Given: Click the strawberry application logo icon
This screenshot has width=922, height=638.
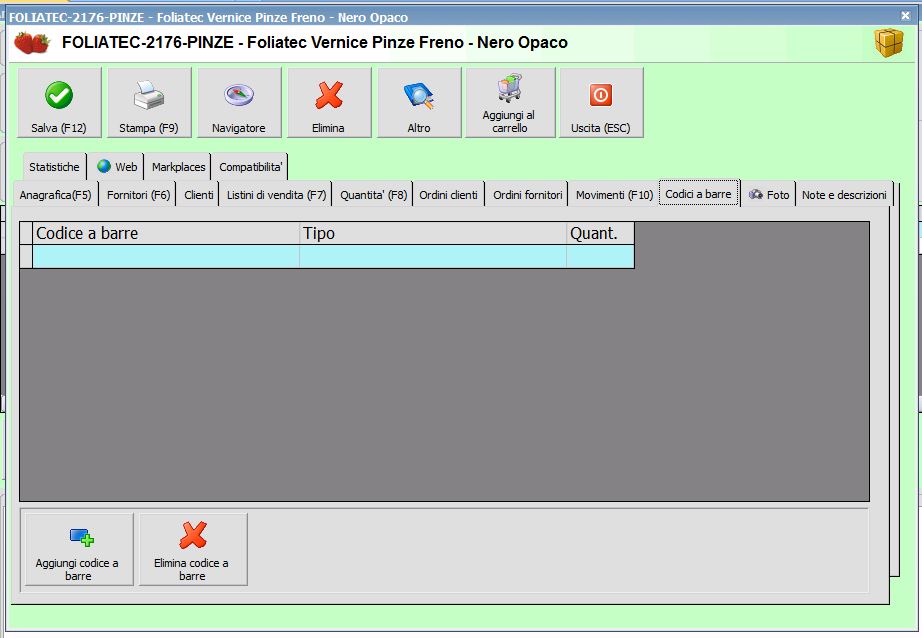Looking at the screenshot, I should pos(32,43).
